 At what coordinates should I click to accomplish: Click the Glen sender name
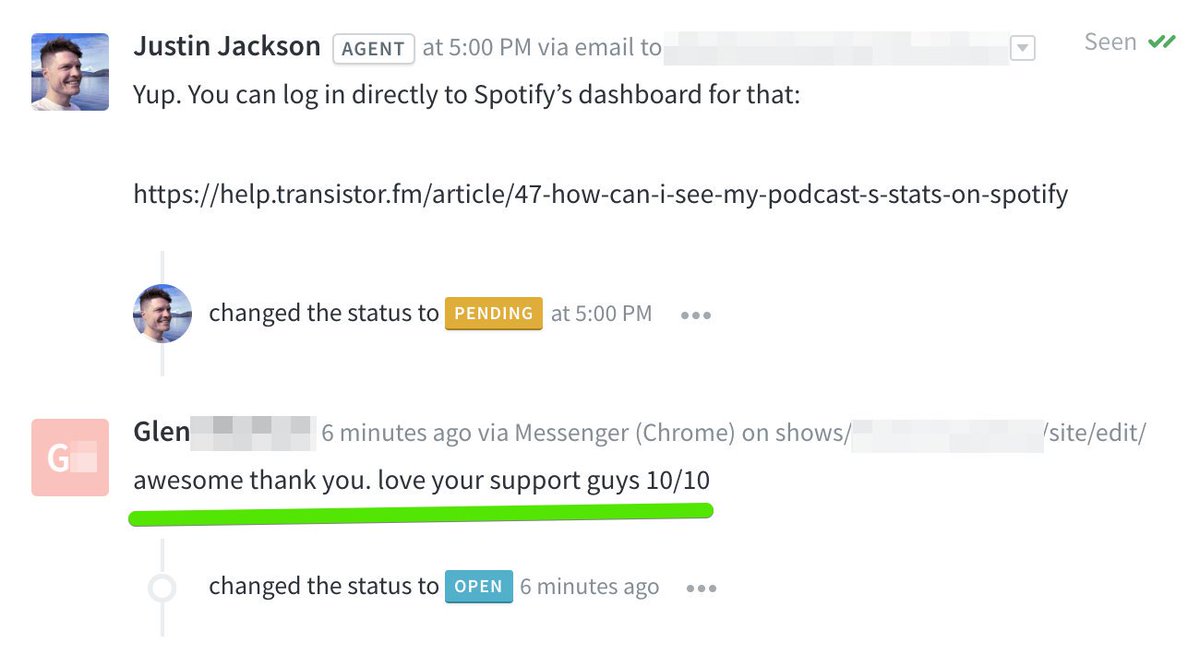click(161, 432)
